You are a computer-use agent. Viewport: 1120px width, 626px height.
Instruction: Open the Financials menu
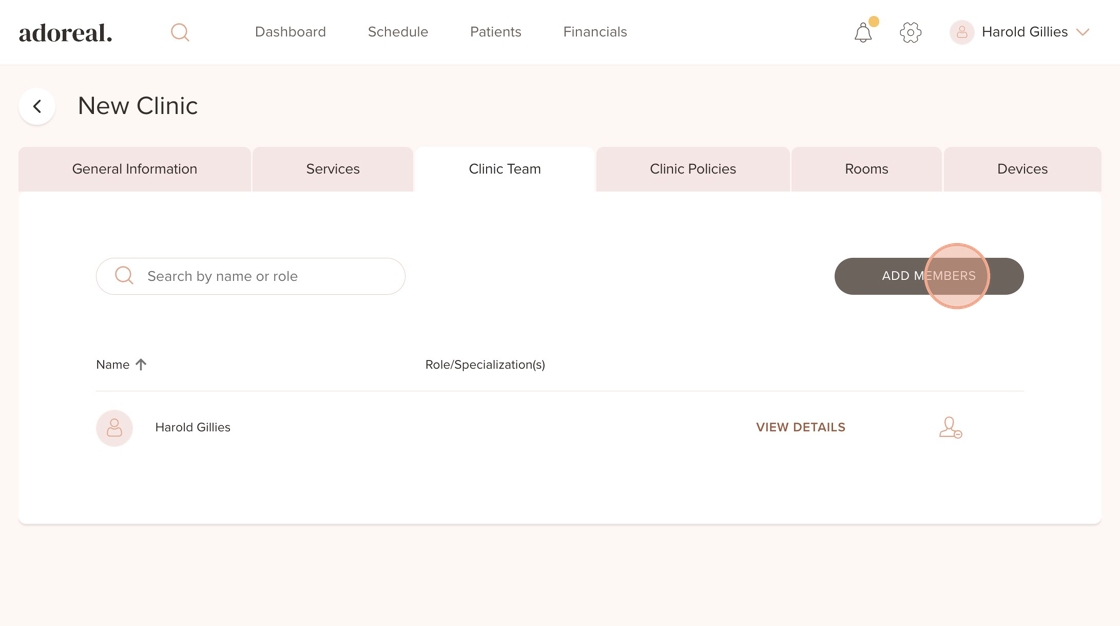pyautogui.click(x=595, y=31)
